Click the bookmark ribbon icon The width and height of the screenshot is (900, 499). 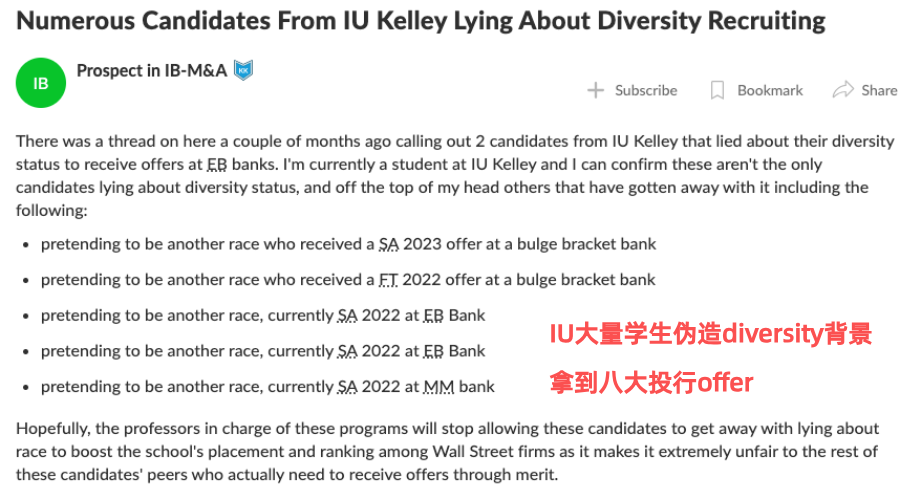(x=717, y=90)
